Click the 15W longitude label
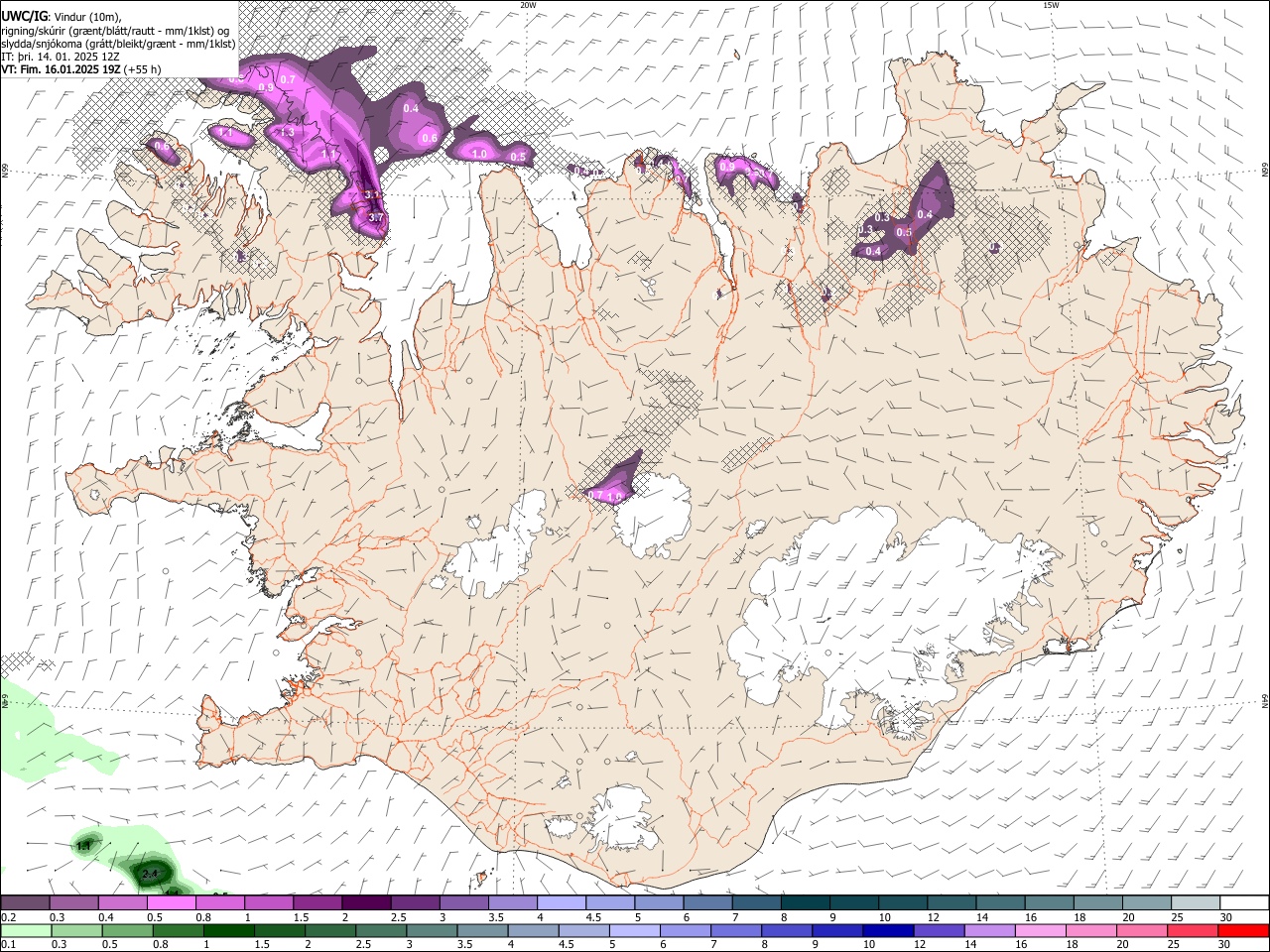 pyautogui.click(x=1051, y=5)
